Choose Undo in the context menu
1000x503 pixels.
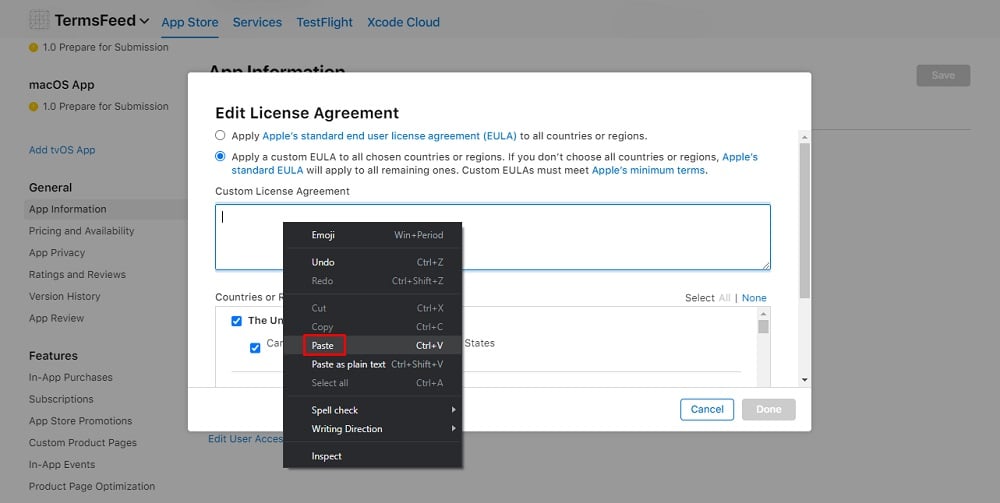point(372,262)
